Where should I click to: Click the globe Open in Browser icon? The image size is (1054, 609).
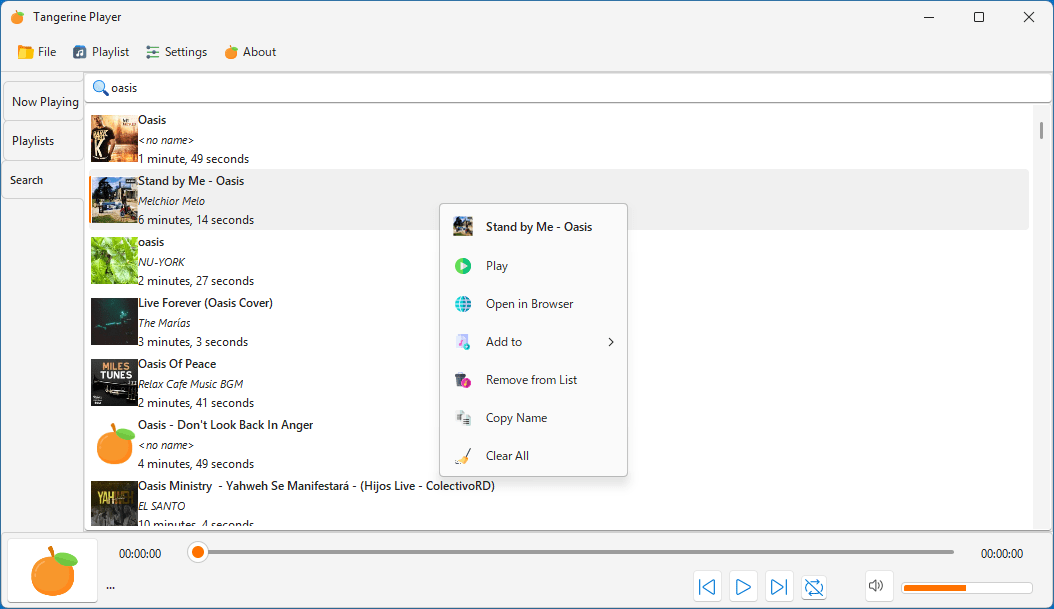pyautogui.click(x=462, y=304)
